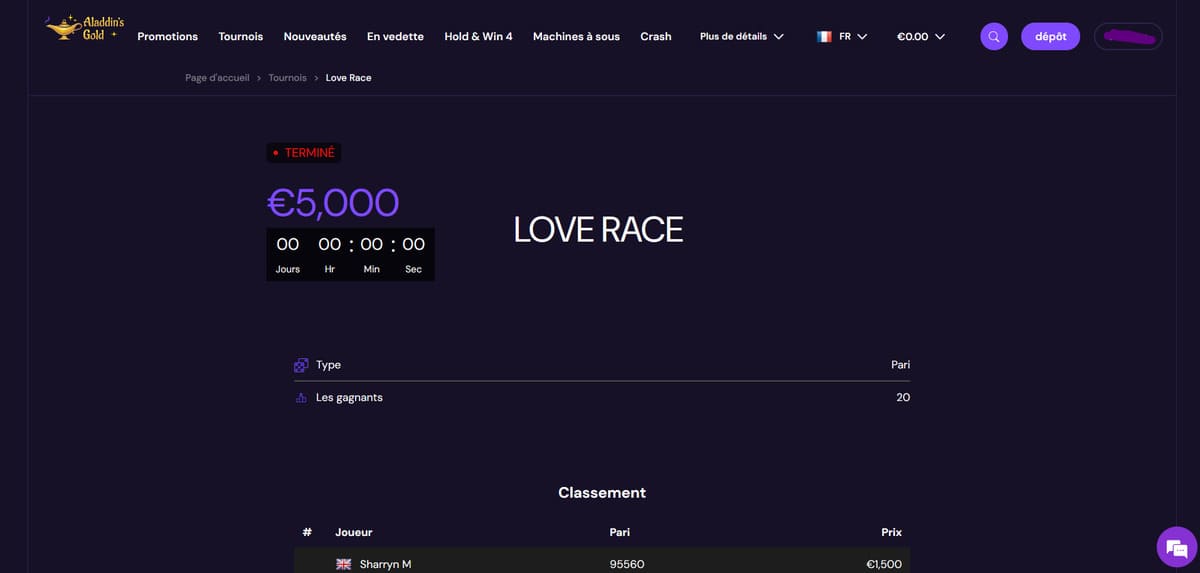The width and height of the screenshot is (1200, 573).
Task: Open the Crash games section
Action: coord(656,37)
